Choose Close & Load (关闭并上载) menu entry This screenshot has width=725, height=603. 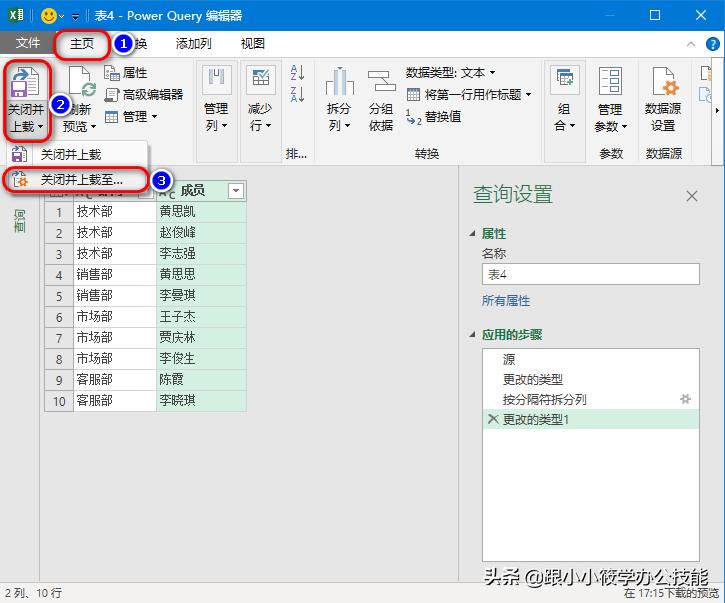tap(75, 154)
